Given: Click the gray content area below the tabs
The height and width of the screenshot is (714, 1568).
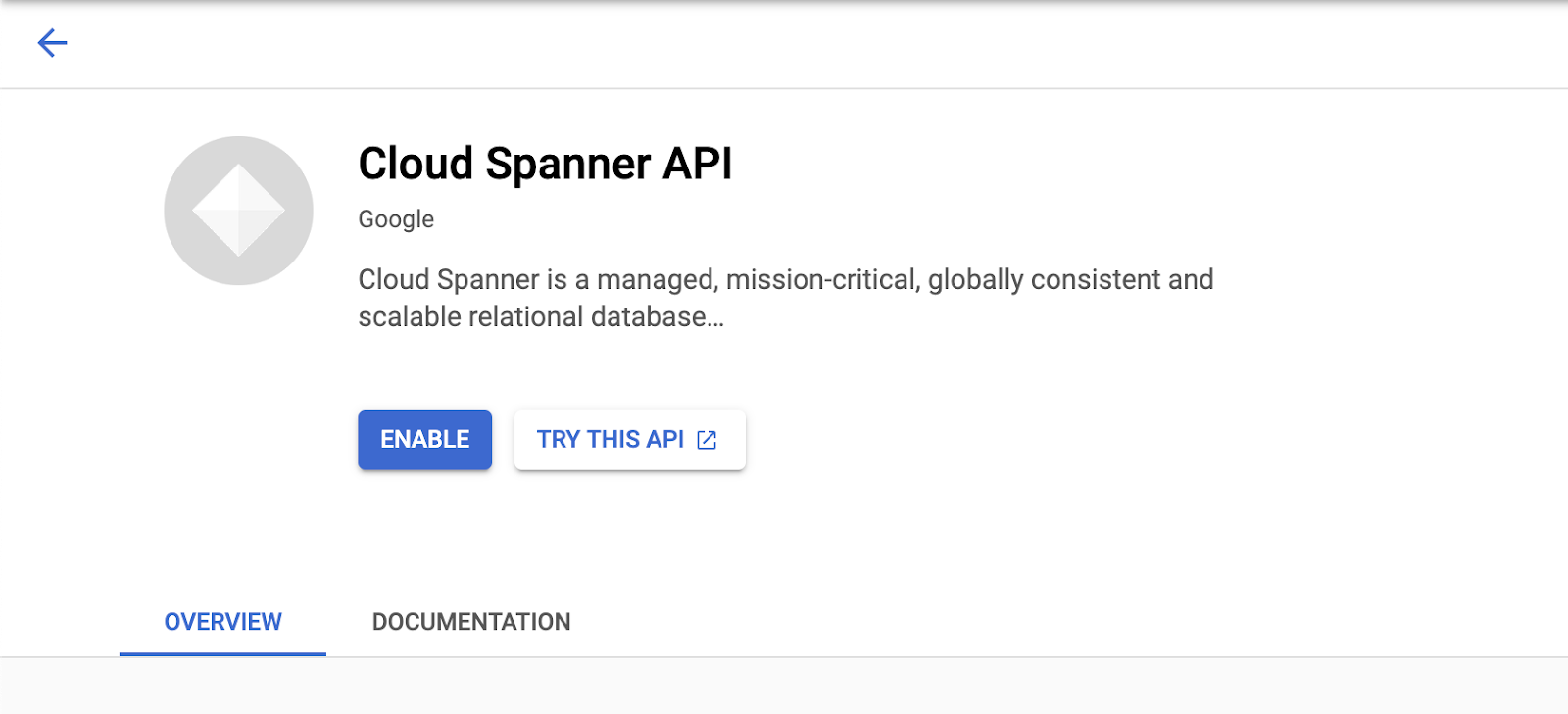Looking at the screenshot, I should [x=784, y=687].
